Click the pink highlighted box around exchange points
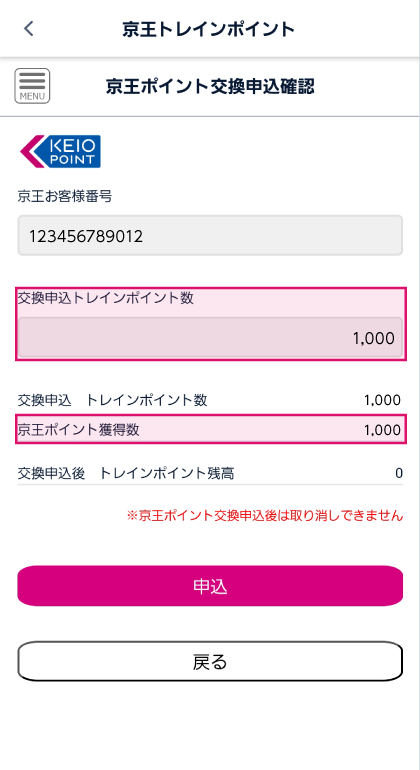This screenshot has height=770, width=420. [x=211, y=324]
